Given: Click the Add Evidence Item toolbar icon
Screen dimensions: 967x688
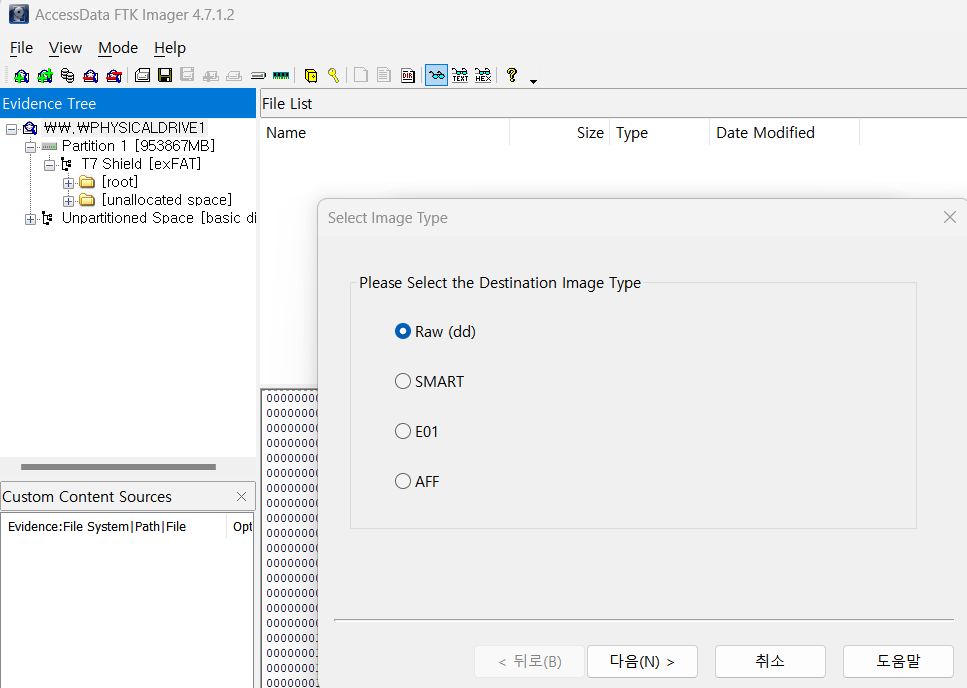Looking at the screenshot, I should tap(22, 76).
